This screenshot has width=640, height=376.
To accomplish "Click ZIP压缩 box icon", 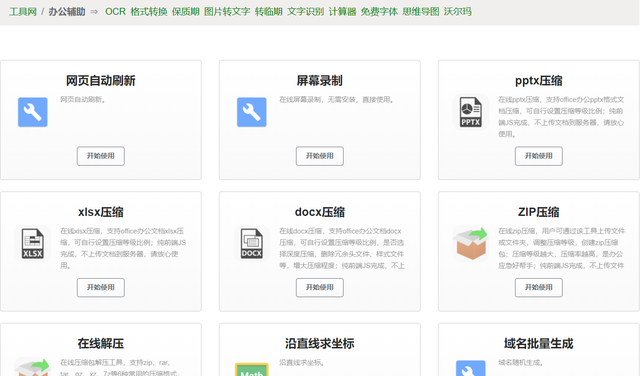I will coord(471,244).
